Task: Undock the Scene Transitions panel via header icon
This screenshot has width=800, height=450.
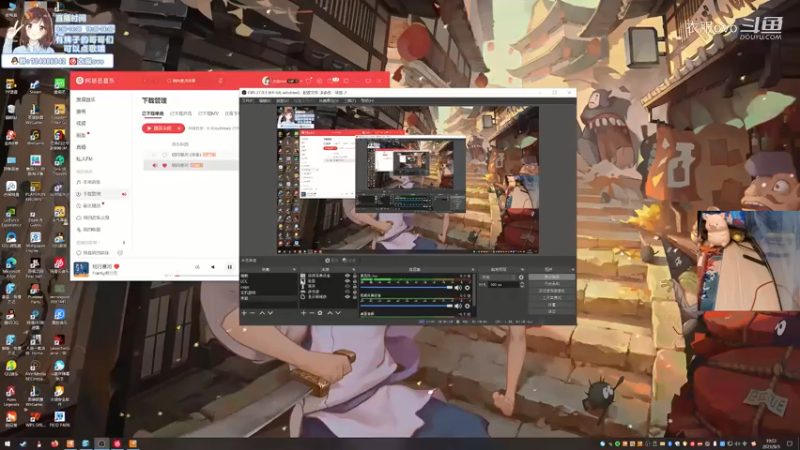Action: coord(521,269)
